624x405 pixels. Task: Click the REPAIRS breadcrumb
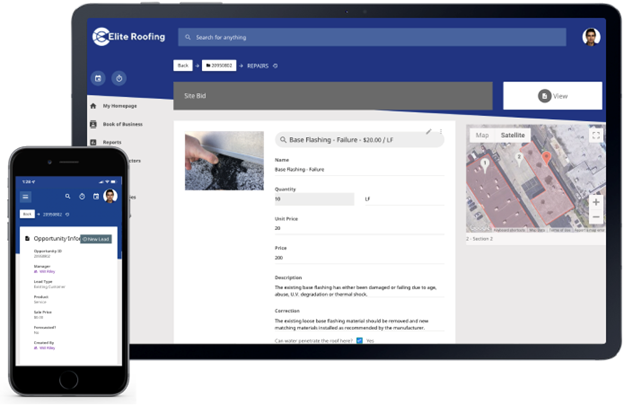[x=258, y=66]
